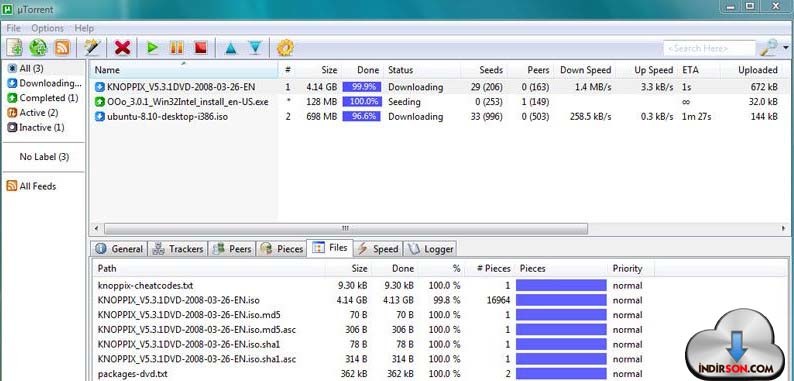Switch to the Pieces tab
Image resolution: width=794 pixels, height=381 pixels.
pos(282,249)
